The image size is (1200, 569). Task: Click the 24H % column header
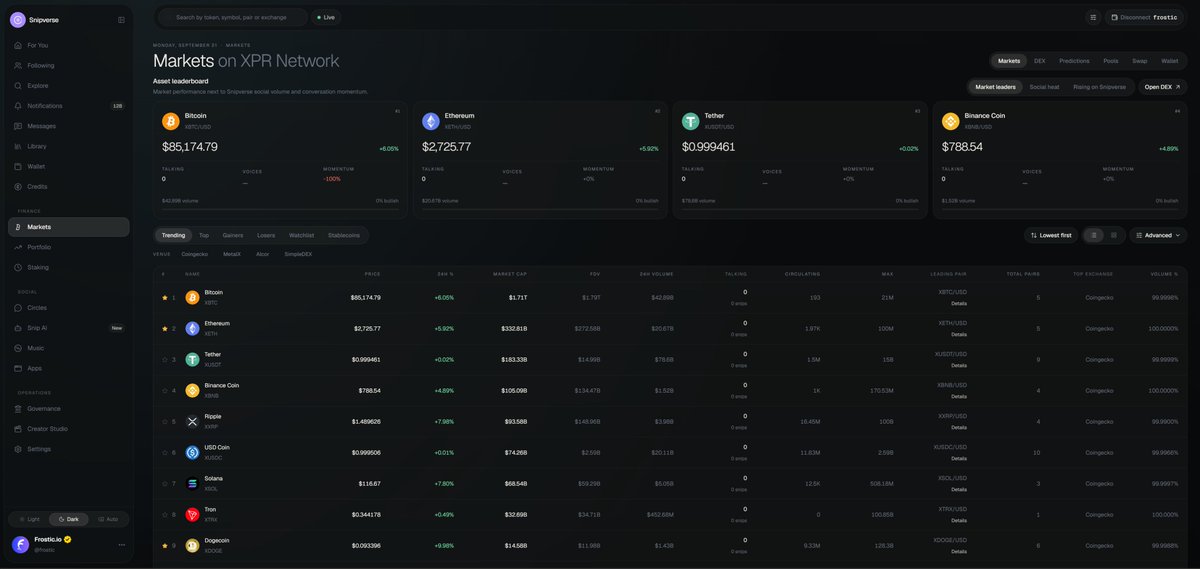446,273
